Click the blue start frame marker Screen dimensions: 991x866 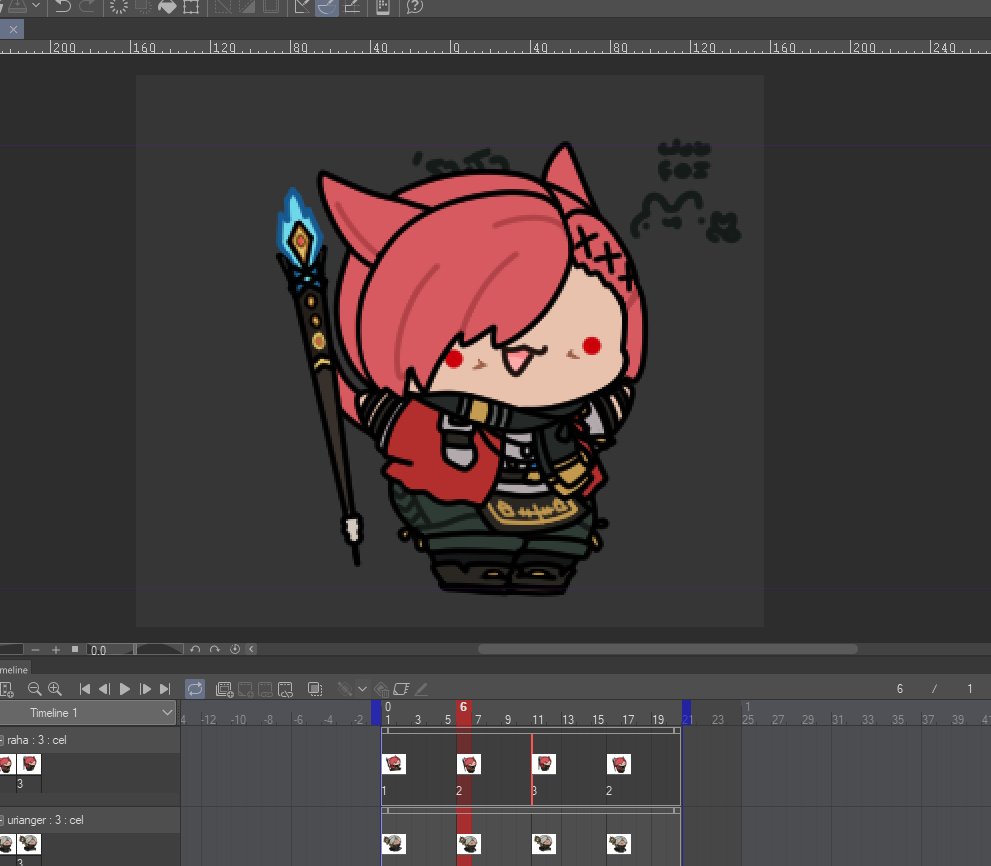point(376,712)
